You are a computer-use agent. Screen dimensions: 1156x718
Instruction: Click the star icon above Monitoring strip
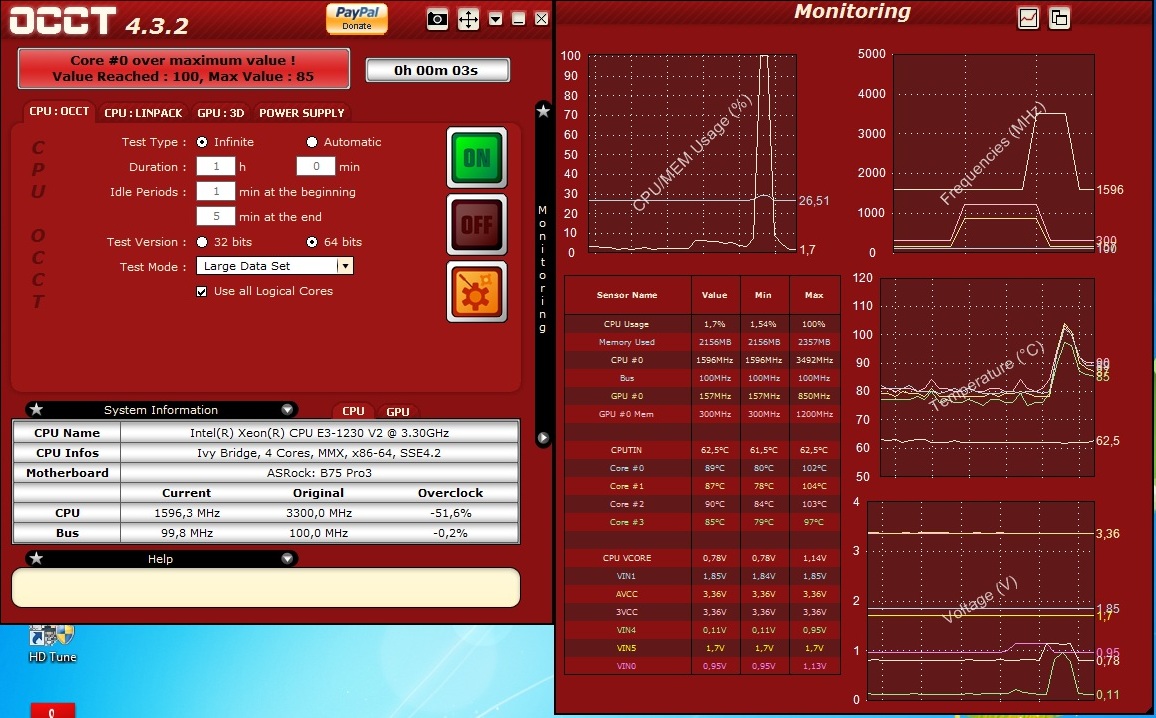(x=543, y=111)
